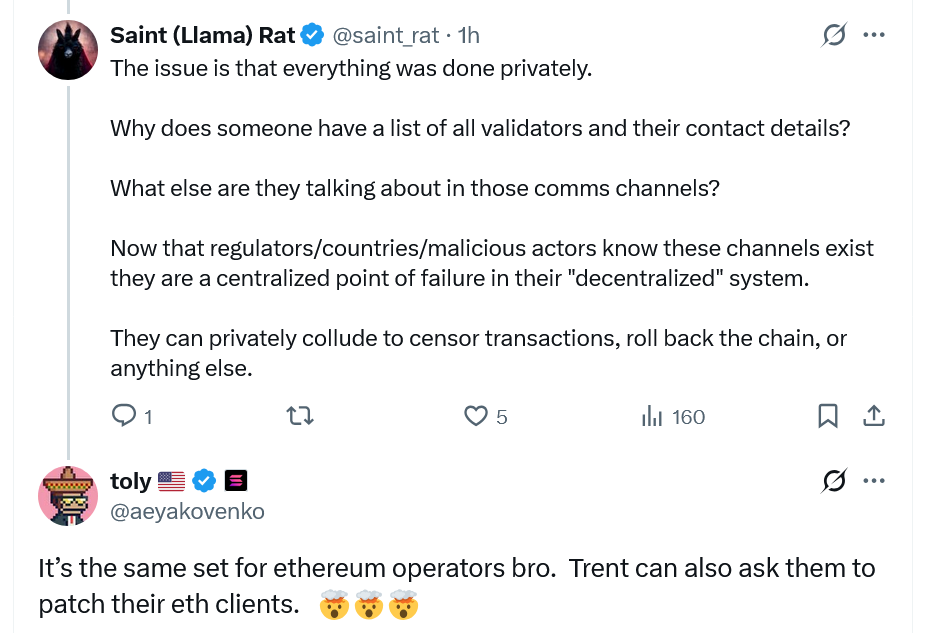Click Solana affiliation badge beside toly
This screenshot has width=927, height=633.
pyautogui.click(x=236, y=481)
